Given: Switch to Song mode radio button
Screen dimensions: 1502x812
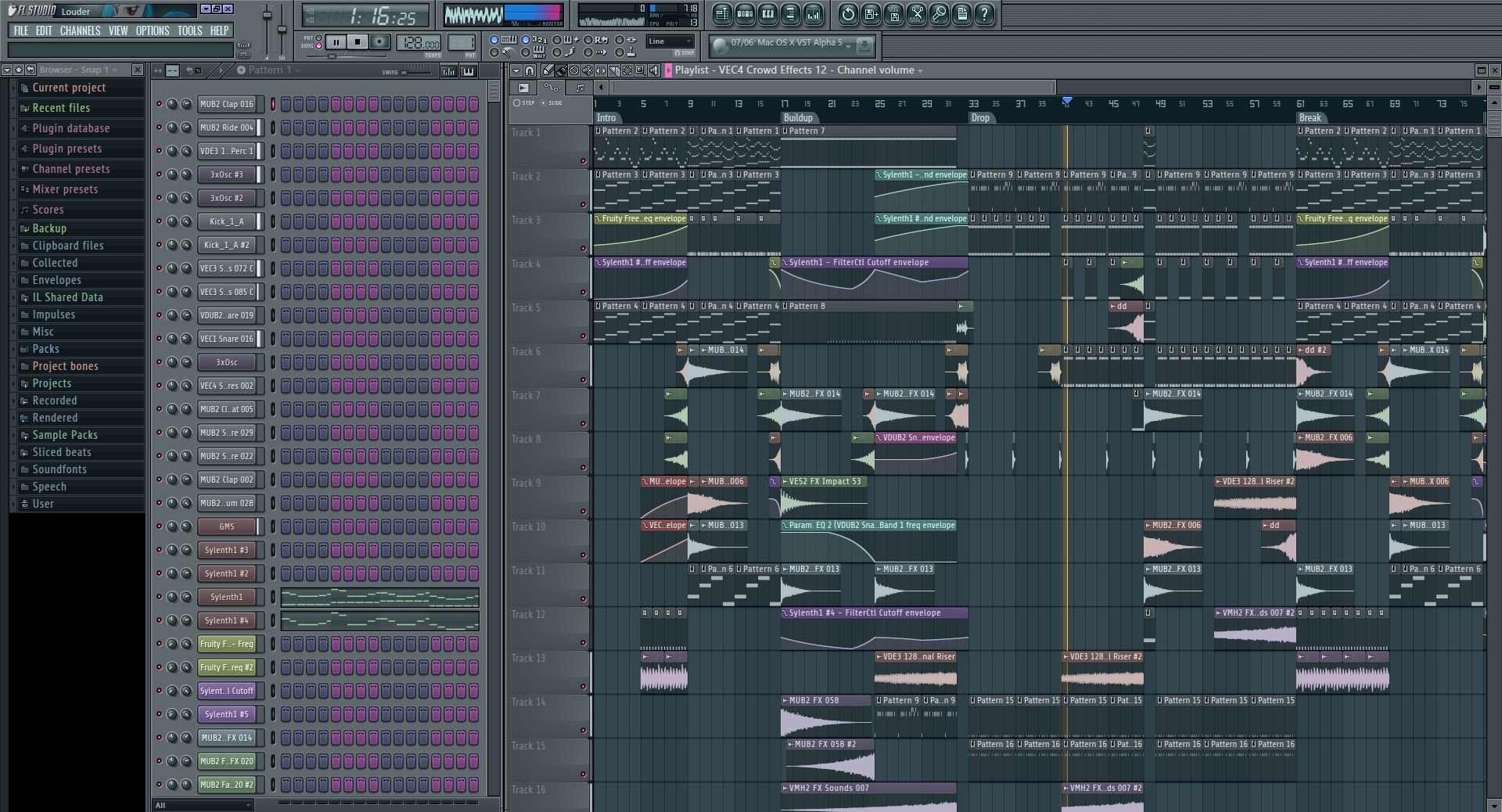Looking at the screenshot, I should pyautogui.click(x=318, y=45).
